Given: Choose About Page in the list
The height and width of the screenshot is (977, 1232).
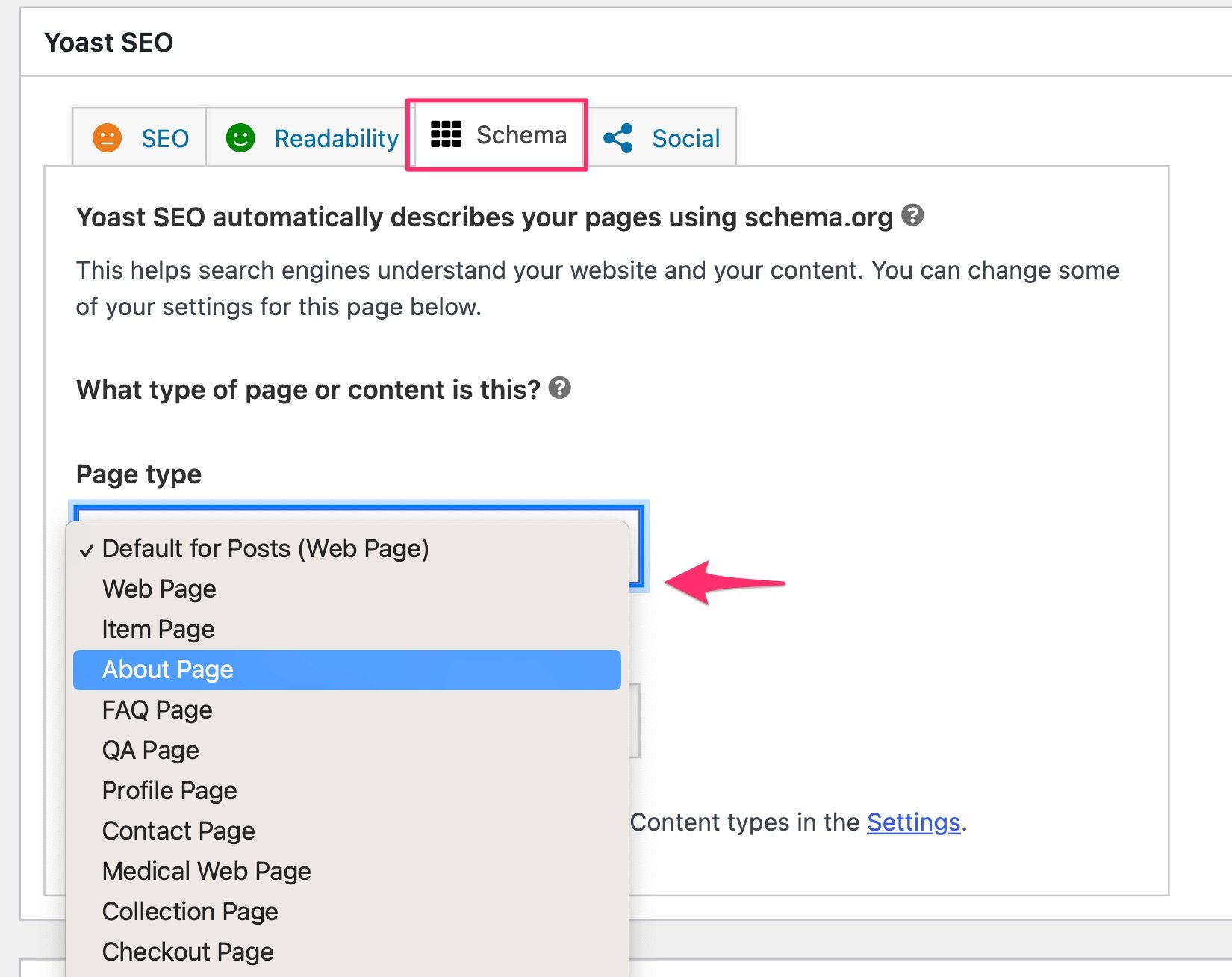Looking at the screenshot, I should pyautogui.click(x=347, y=670).
